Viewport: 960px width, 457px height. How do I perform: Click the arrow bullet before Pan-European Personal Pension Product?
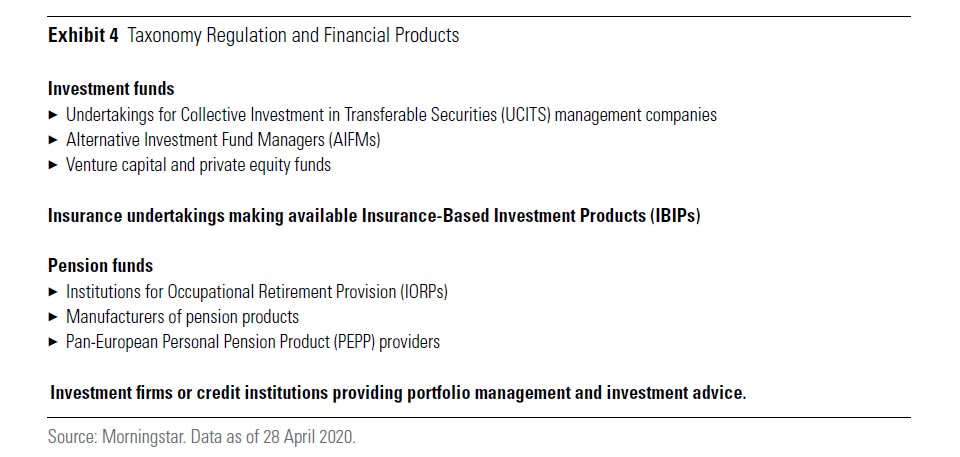click(x=53, y=342)
